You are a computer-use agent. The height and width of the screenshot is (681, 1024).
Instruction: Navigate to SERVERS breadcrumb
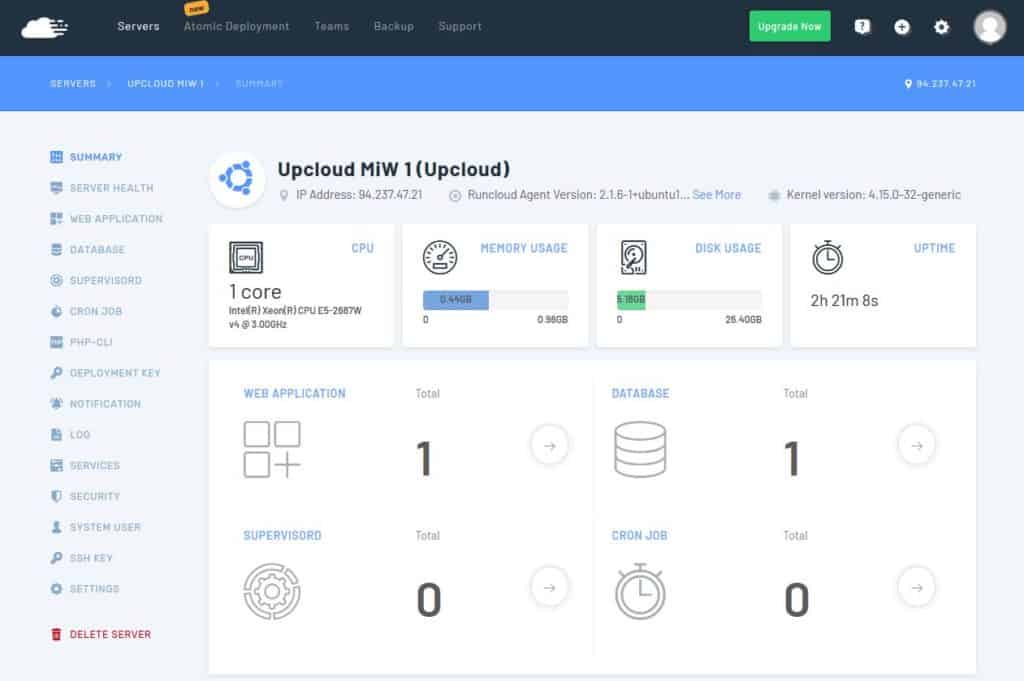coord(73,84)
